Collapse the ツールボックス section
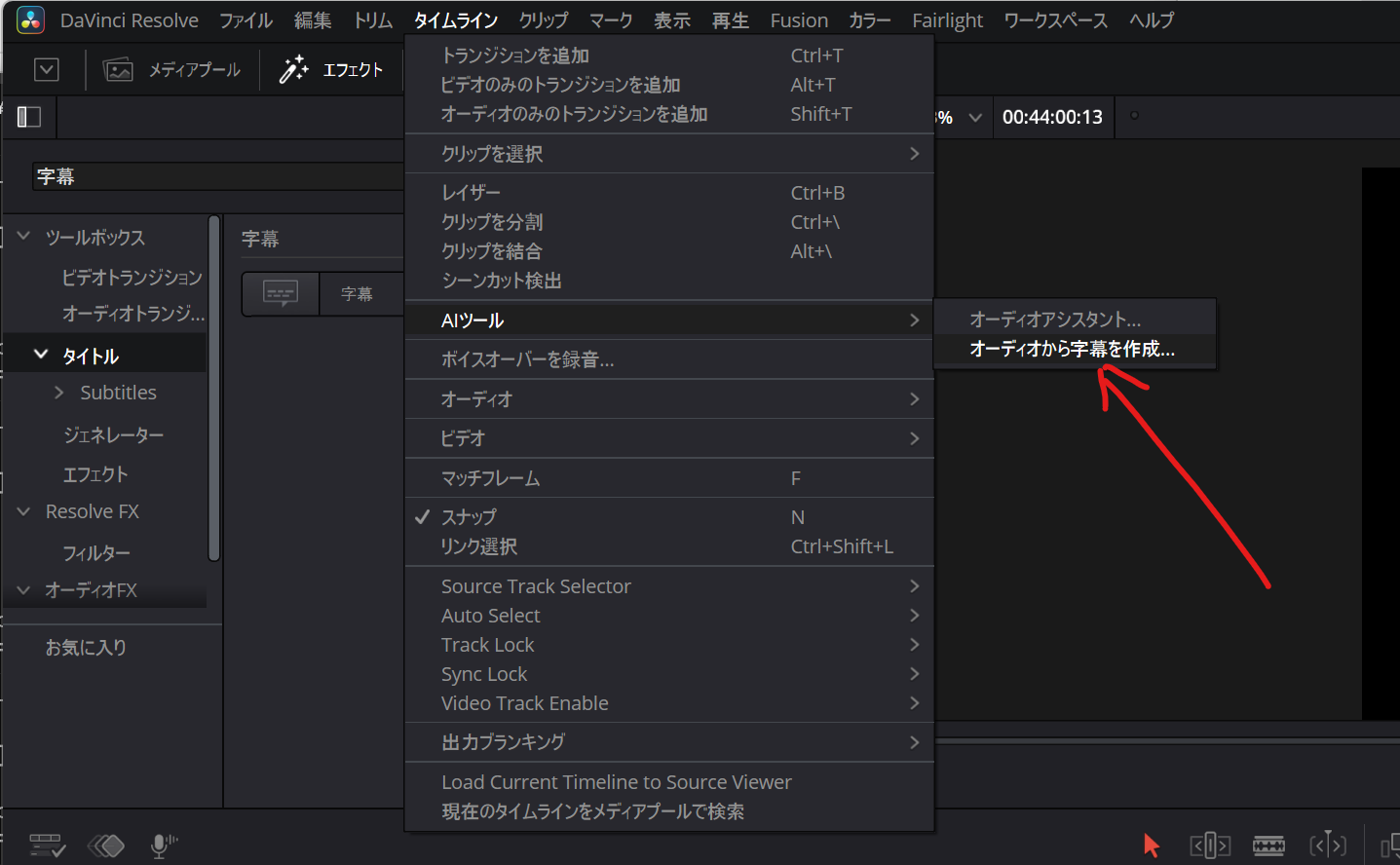The image size is (1400, 865). [x=24, y=237]
